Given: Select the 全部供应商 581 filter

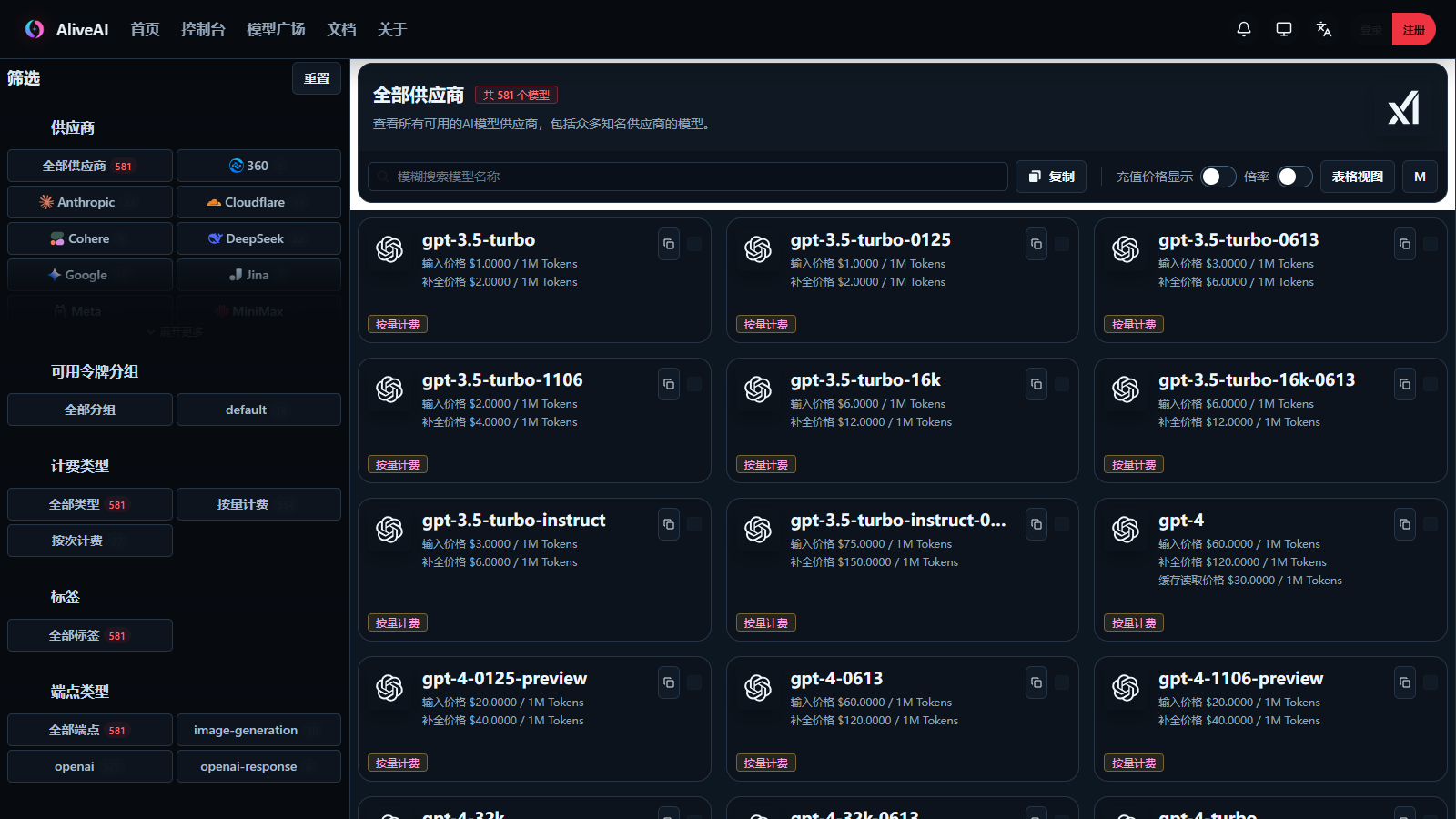Looking at the screenshot, I should [x=89, y=166].
